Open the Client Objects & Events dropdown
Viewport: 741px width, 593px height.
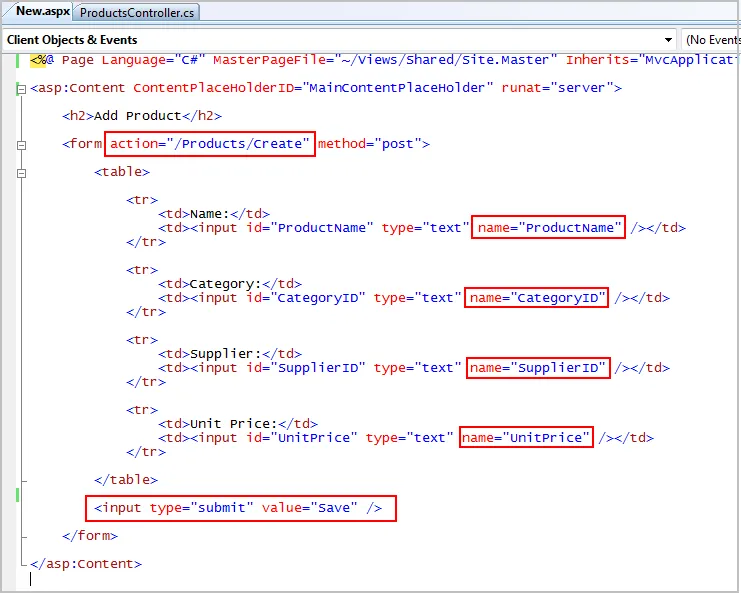(668, 40)
